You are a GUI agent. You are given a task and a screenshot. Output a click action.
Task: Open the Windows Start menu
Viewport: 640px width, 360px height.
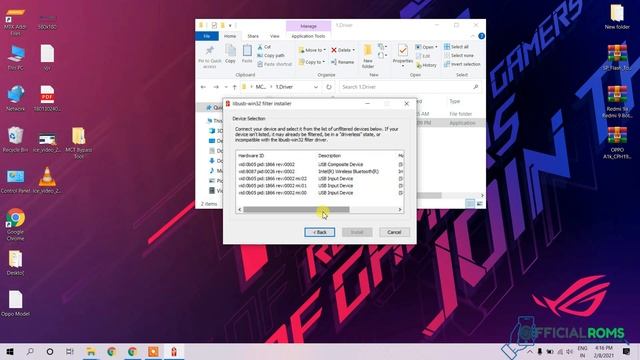tap(10, 351)
